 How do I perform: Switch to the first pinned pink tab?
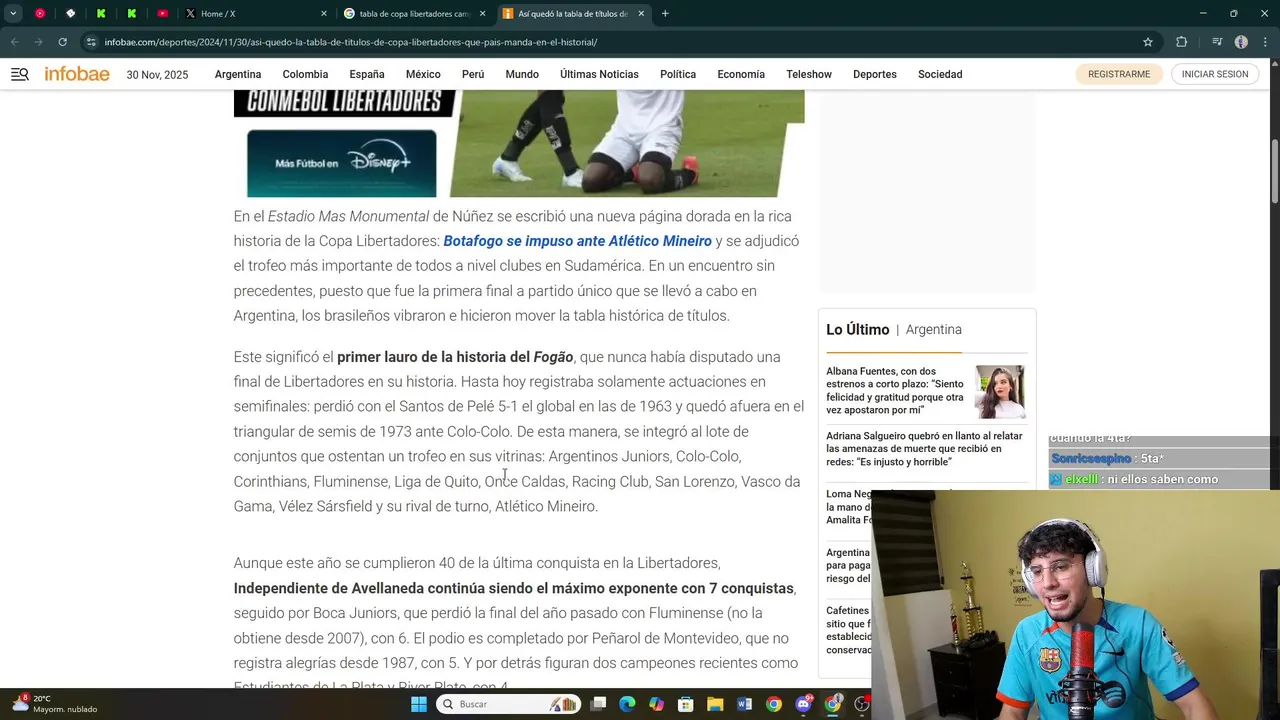point(40,14)
